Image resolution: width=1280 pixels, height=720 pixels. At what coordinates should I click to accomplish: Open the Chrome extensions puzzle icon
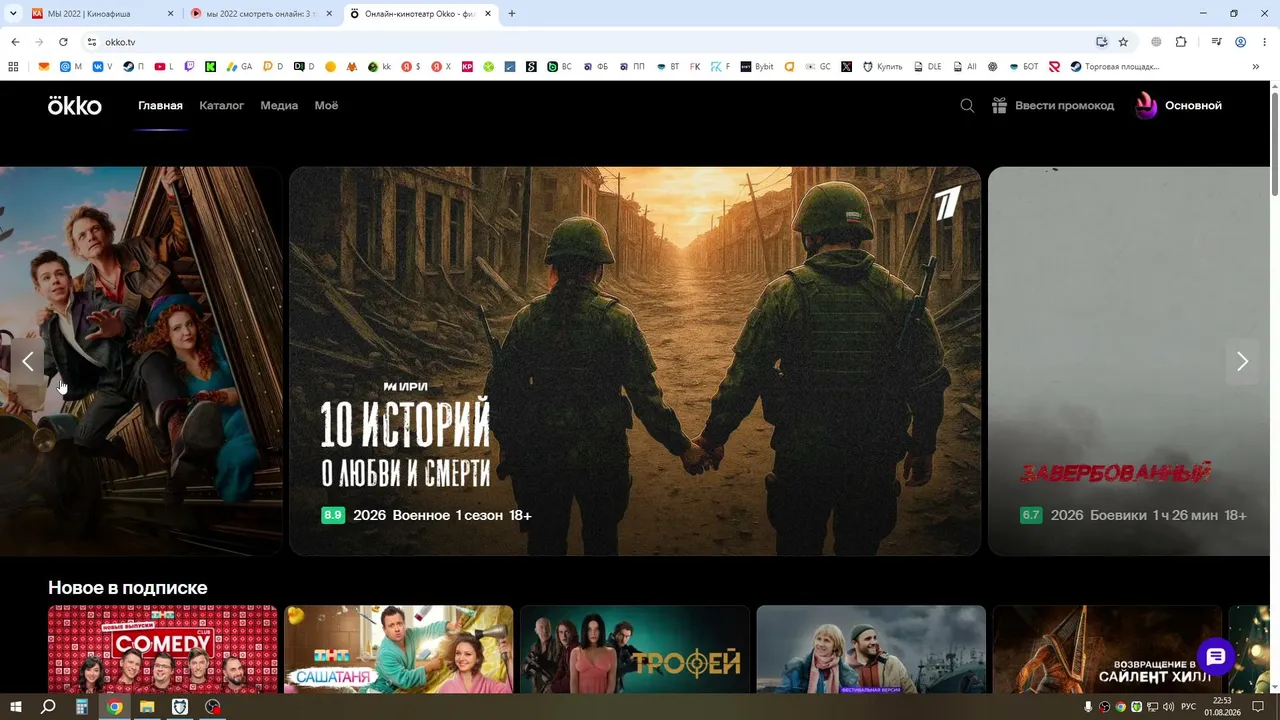(1181, 42)
